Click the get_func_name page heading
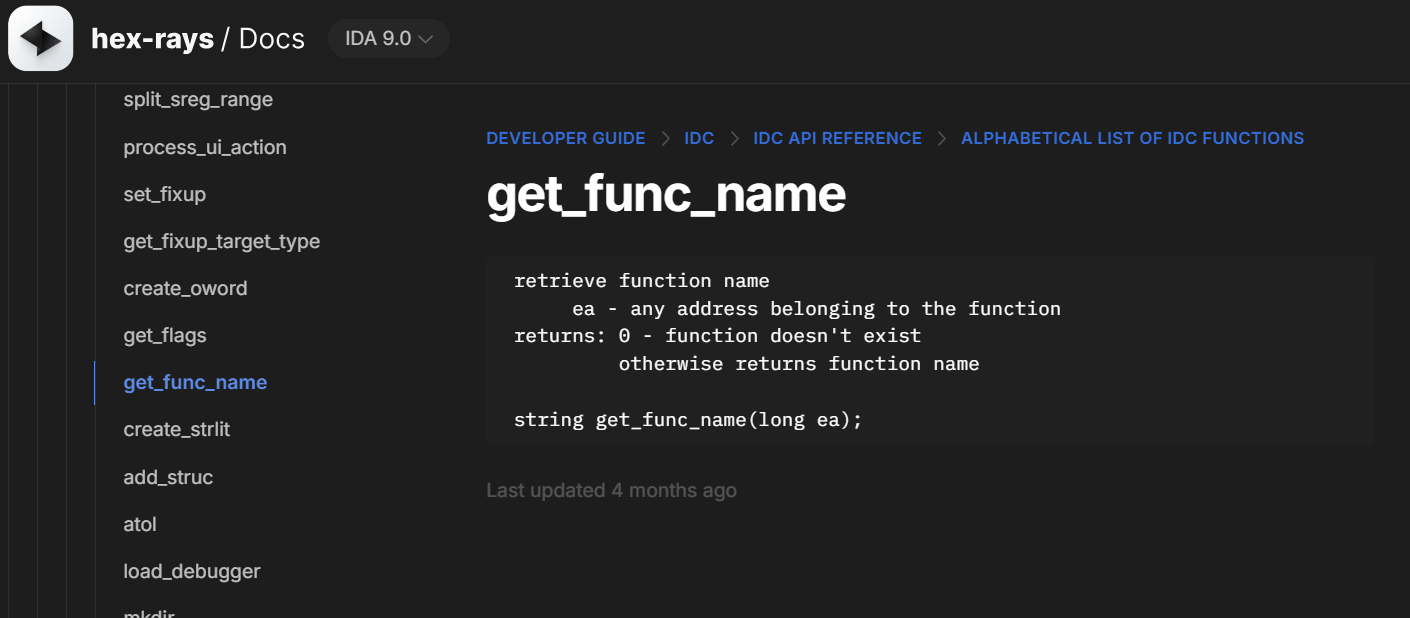The height and width of the screenshot is (618, 1410). pos(666,193)
